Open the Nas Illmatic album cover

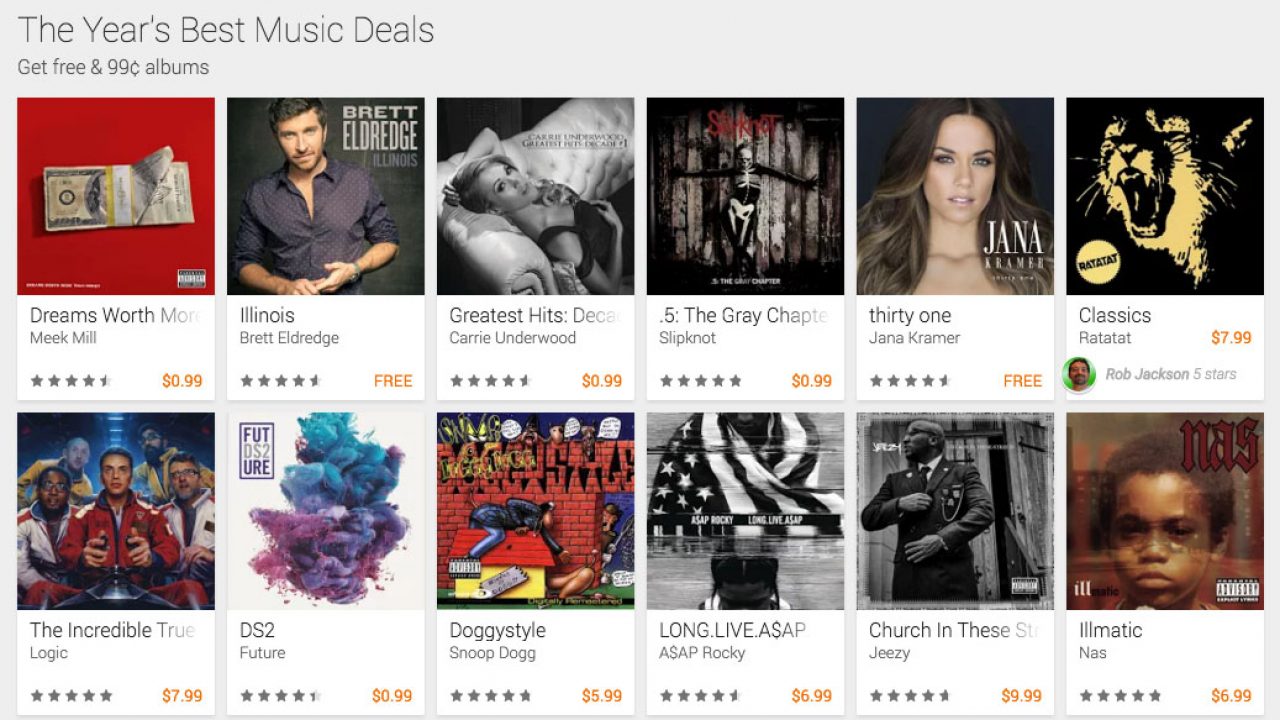pos(1165,511)
